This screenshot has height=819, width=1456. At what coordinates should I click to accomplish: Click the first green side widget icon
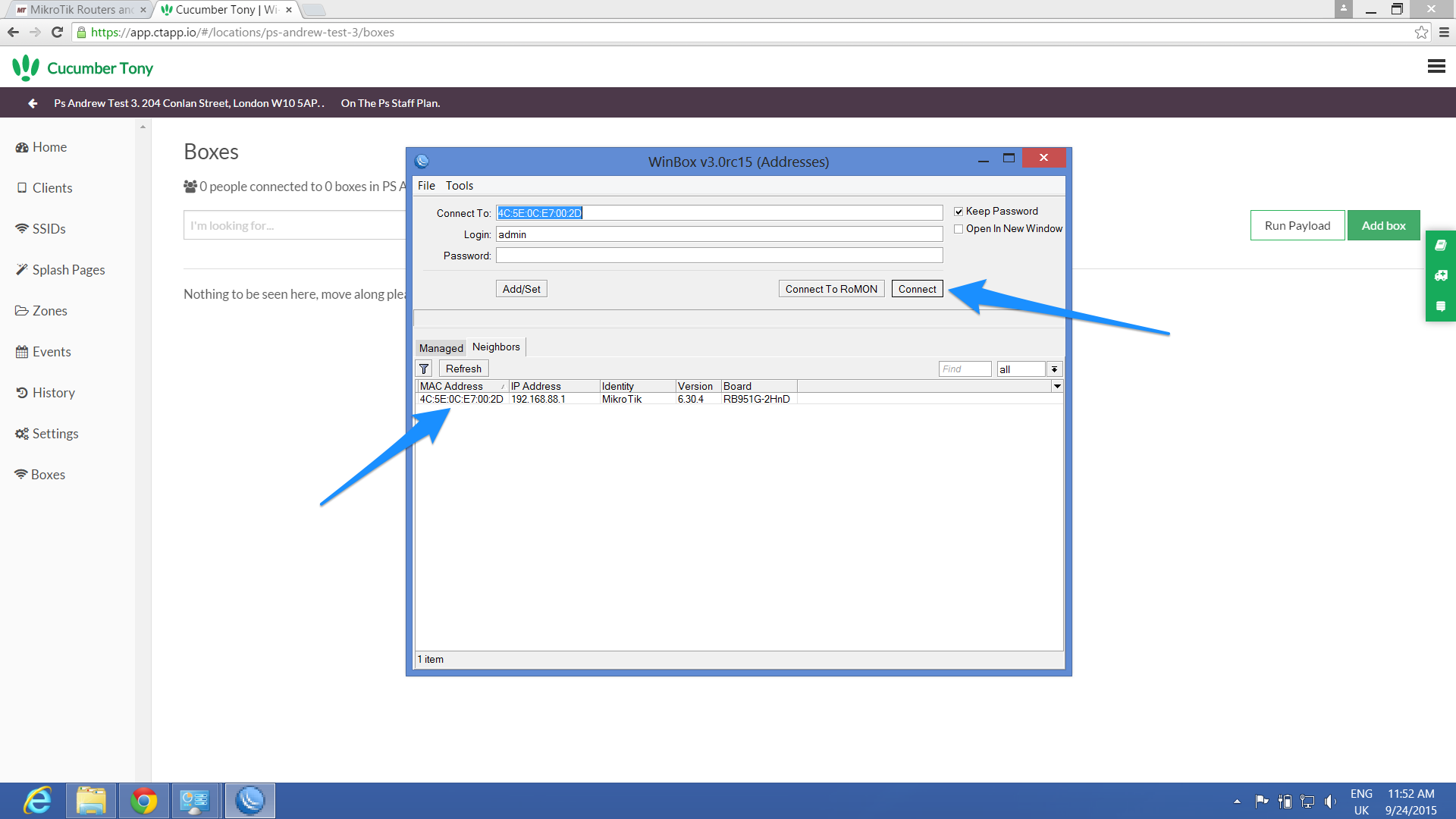[x=1441, y=245]
